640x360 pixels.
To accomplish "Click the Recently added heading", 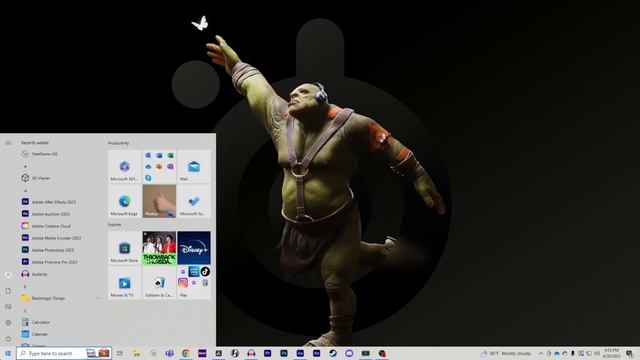I will coord(35,143).
